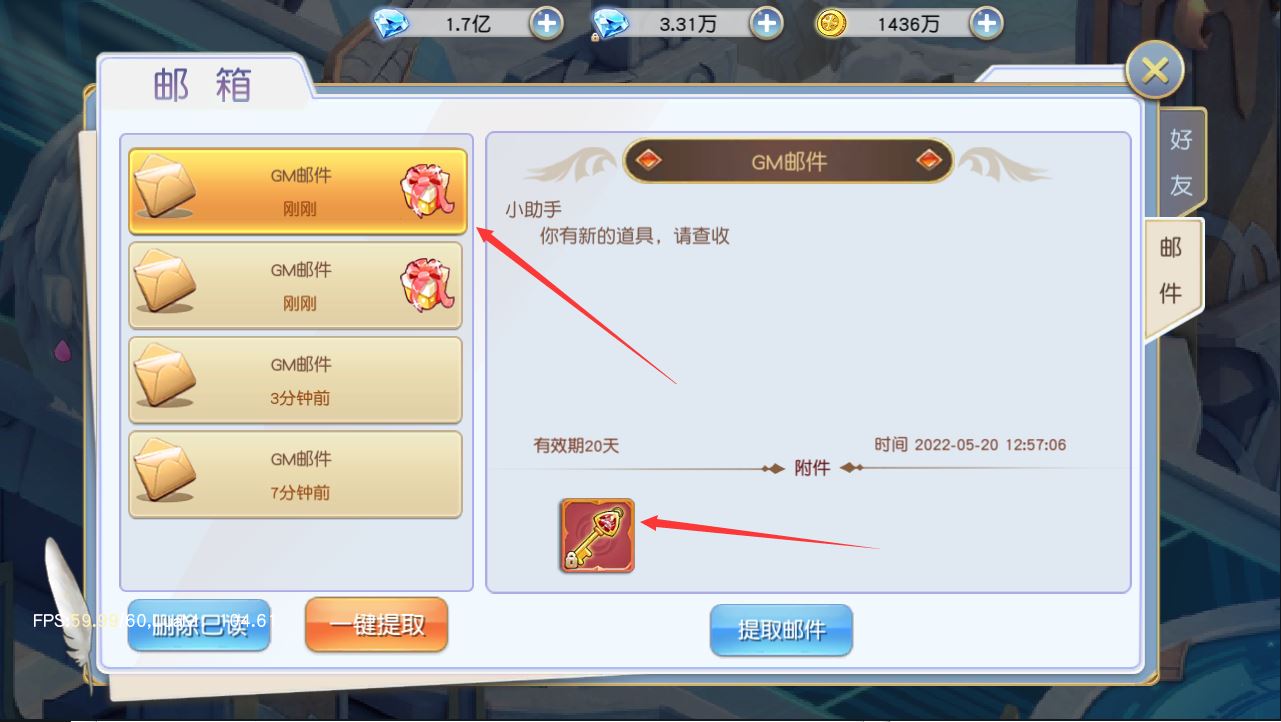Click the 提取邮件 blue button

(781, 630)
